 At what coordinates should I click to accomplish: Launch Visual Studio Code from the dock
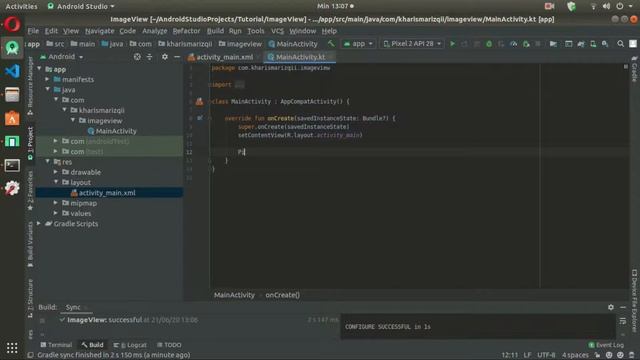click(x=12, y=71)
